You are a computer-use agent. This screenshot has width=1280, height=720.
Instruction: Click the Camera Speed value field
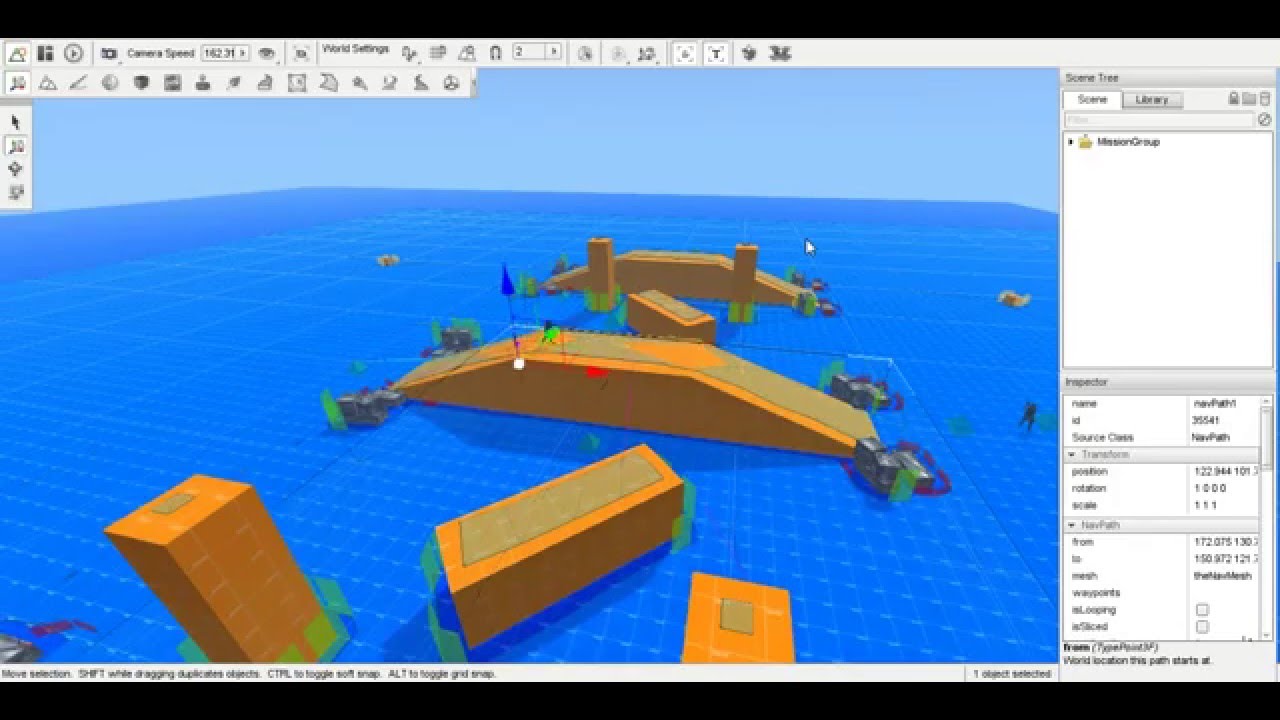click(218, 53)
